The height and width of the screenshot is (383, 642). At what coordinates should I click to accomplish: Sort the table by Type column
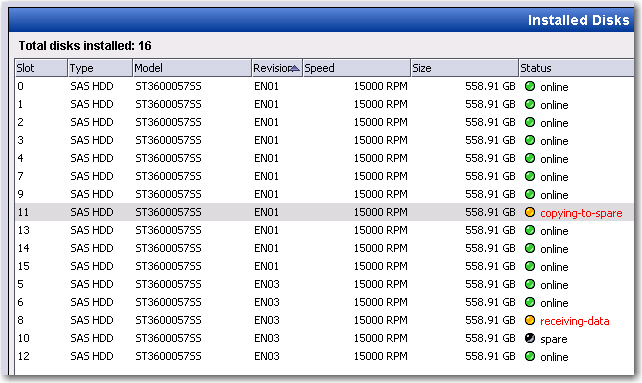(100, 68)
